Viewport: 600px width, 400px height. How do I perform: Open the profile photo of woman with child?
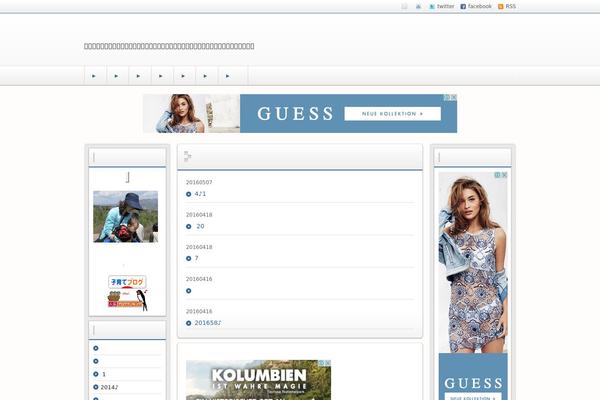(x=126, y=217)
